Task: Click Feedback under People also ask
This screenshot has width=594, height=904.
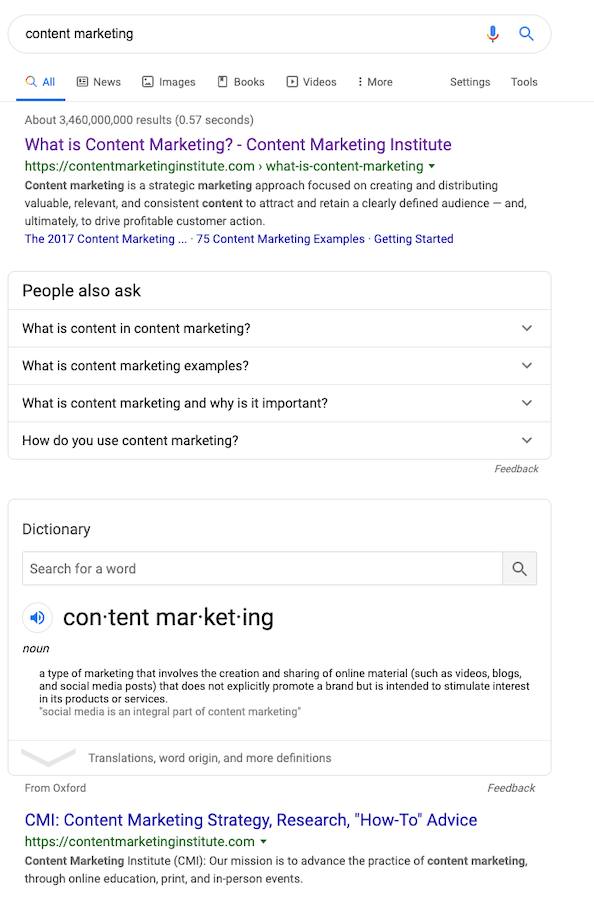Action: 516,468
